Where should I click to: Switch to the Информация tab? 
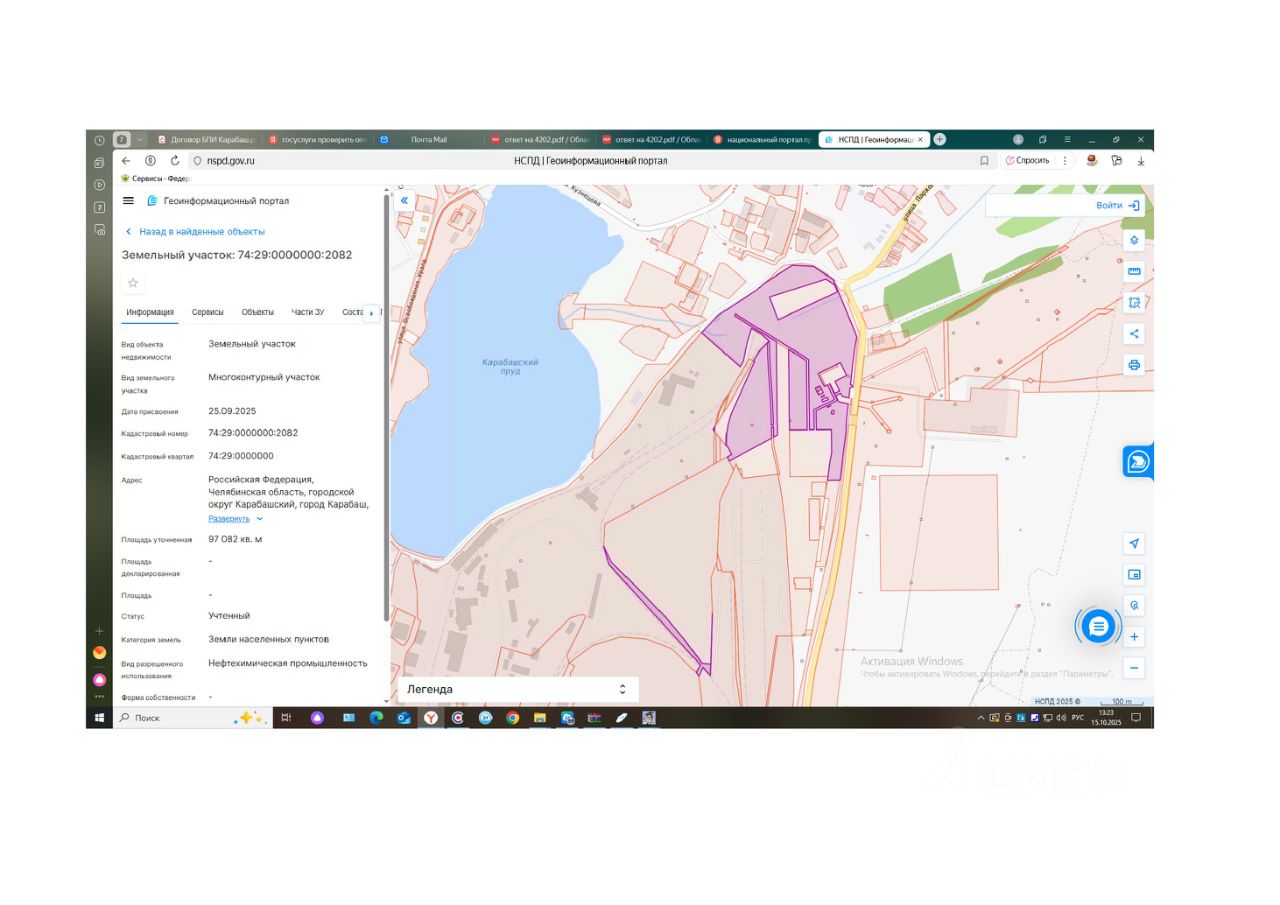150,312
